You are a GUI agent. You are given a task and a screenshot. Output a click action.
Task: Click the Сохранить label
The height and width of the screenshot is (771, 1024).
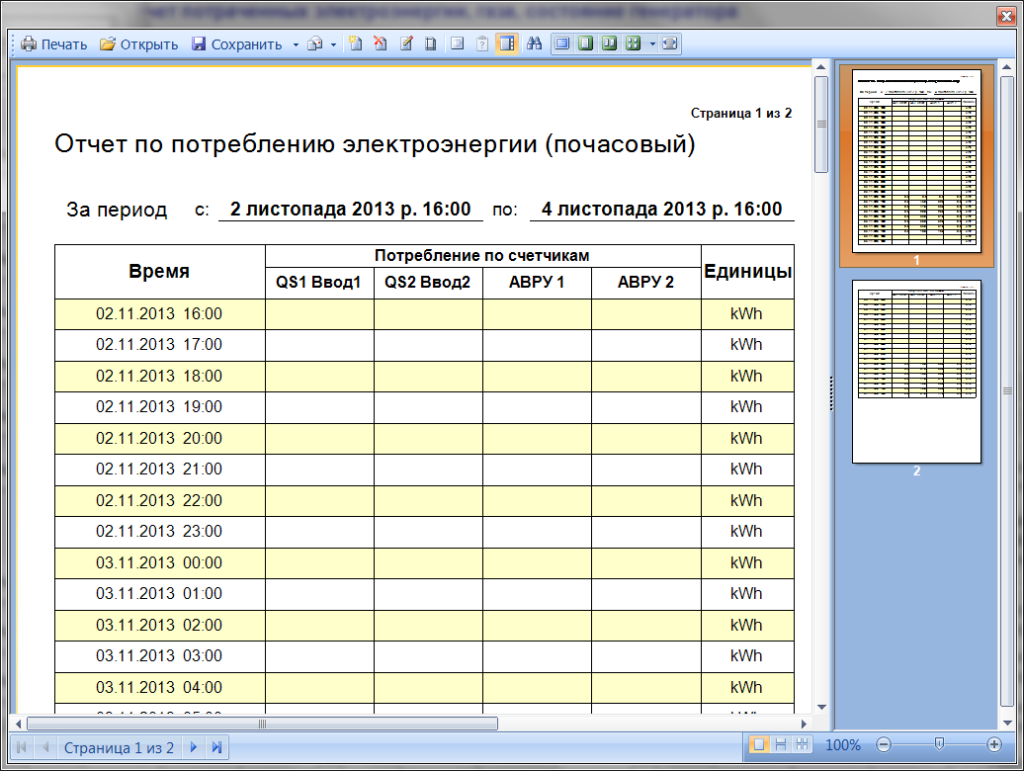(246, 44)
